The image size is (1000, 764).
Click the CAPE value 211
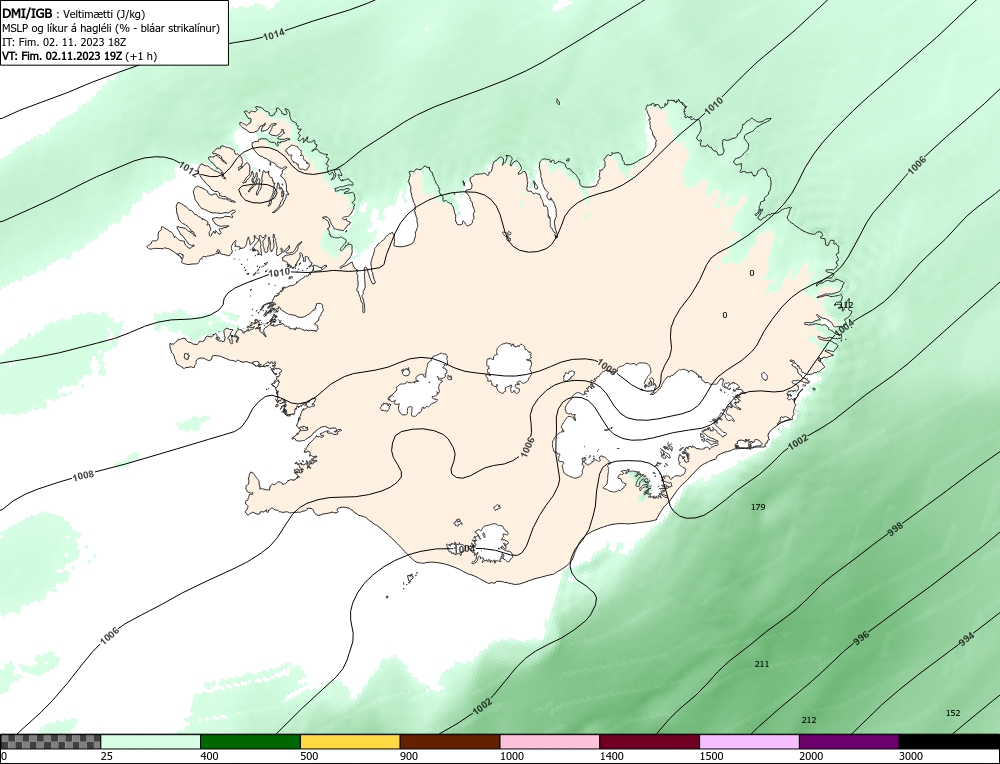(761, 664)
